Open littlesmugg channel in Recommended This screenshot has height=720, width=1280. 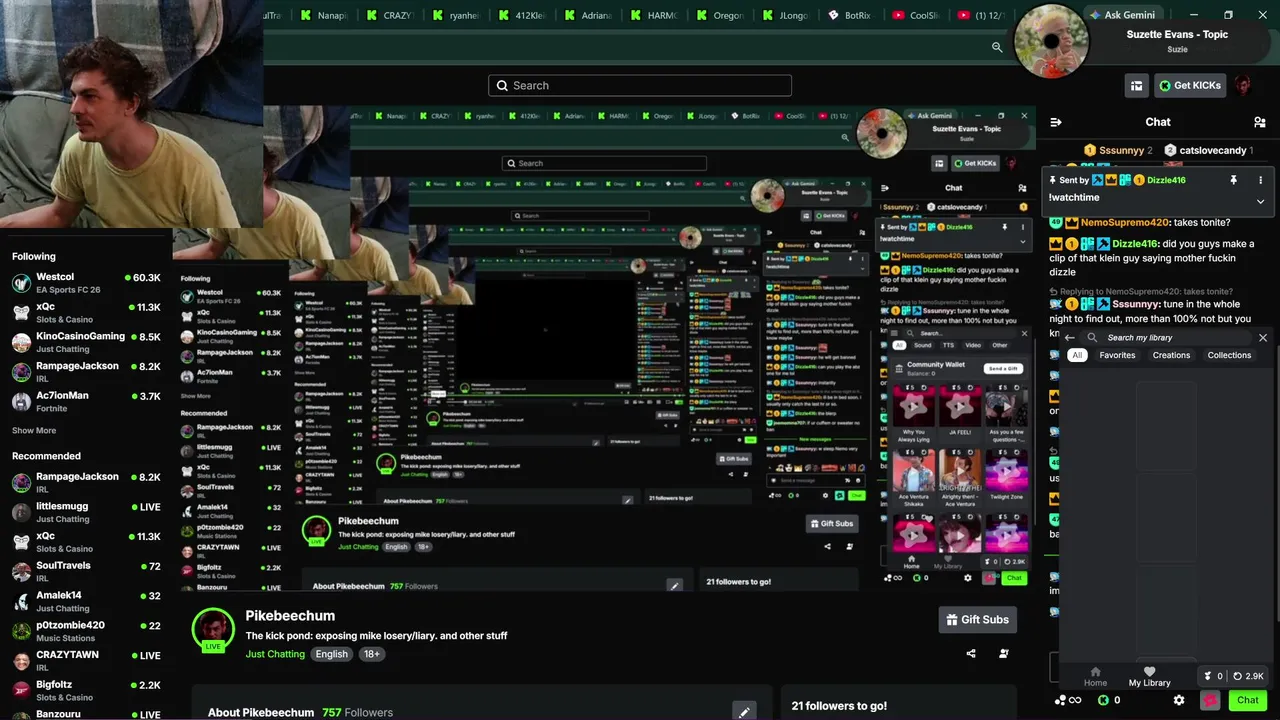87,512
